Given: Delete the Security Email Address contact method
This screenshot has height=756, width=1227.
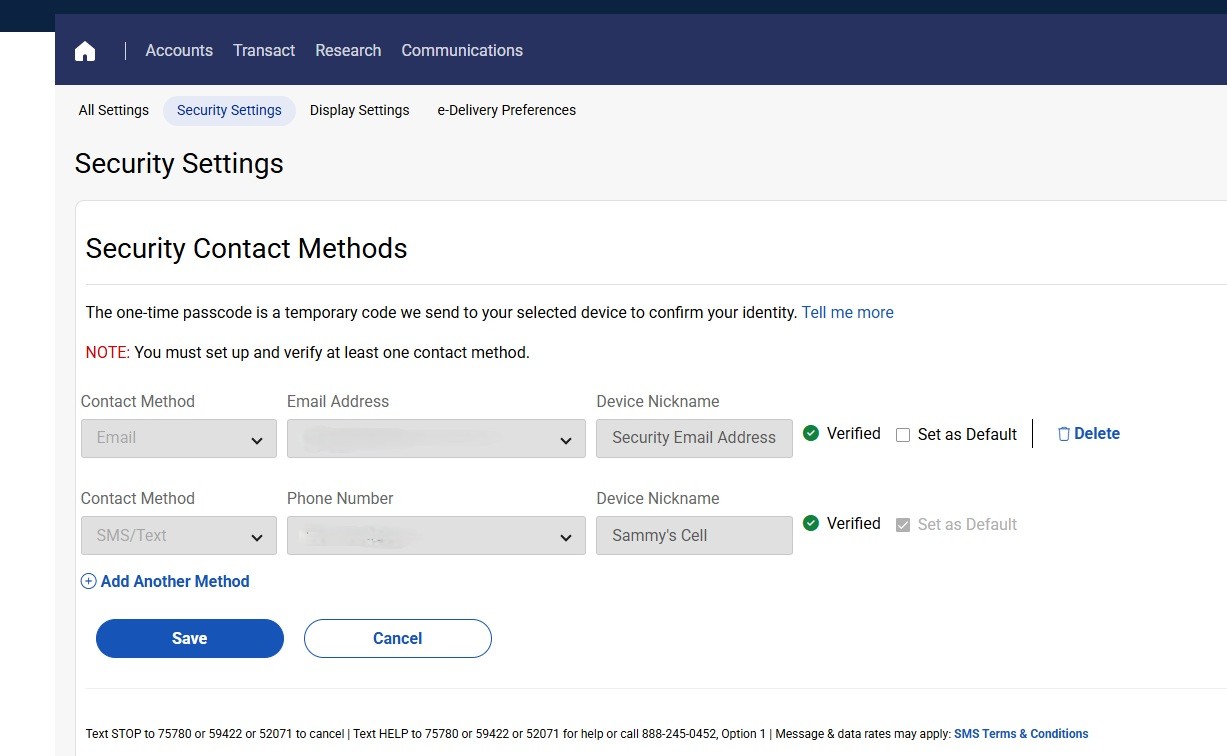Looking at the screenshot, I should (1088, 433).
